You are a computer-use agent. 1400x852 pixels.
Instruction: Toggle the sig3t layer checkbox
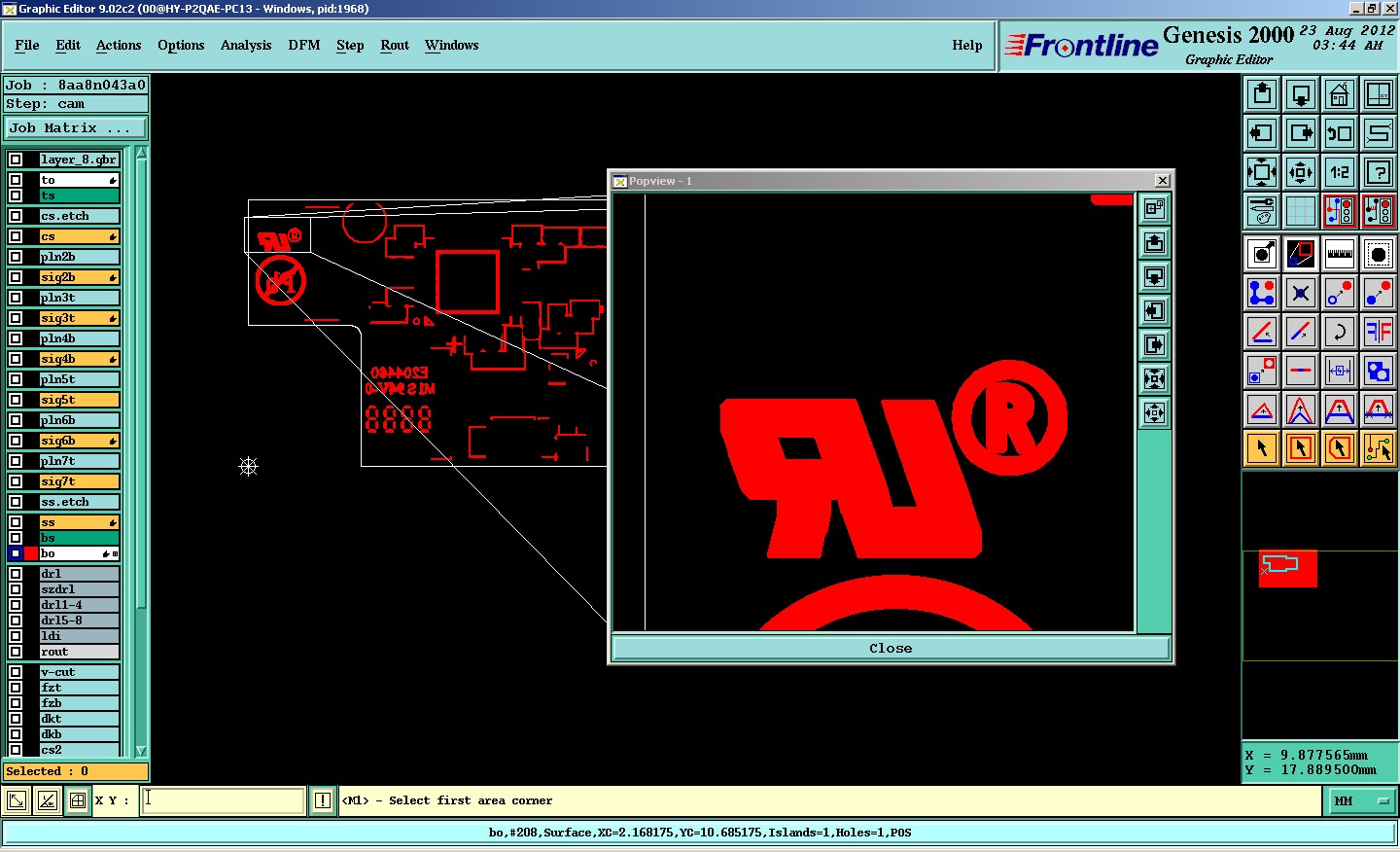(16, 318)
